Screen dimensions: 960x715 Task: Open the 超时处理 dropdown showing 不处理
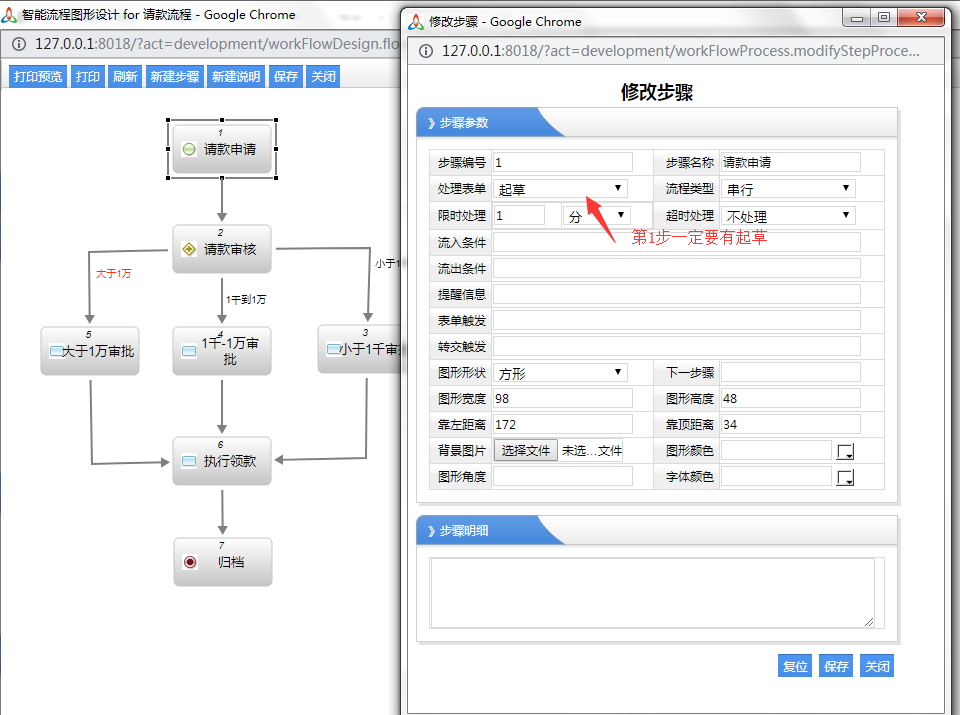788,216
